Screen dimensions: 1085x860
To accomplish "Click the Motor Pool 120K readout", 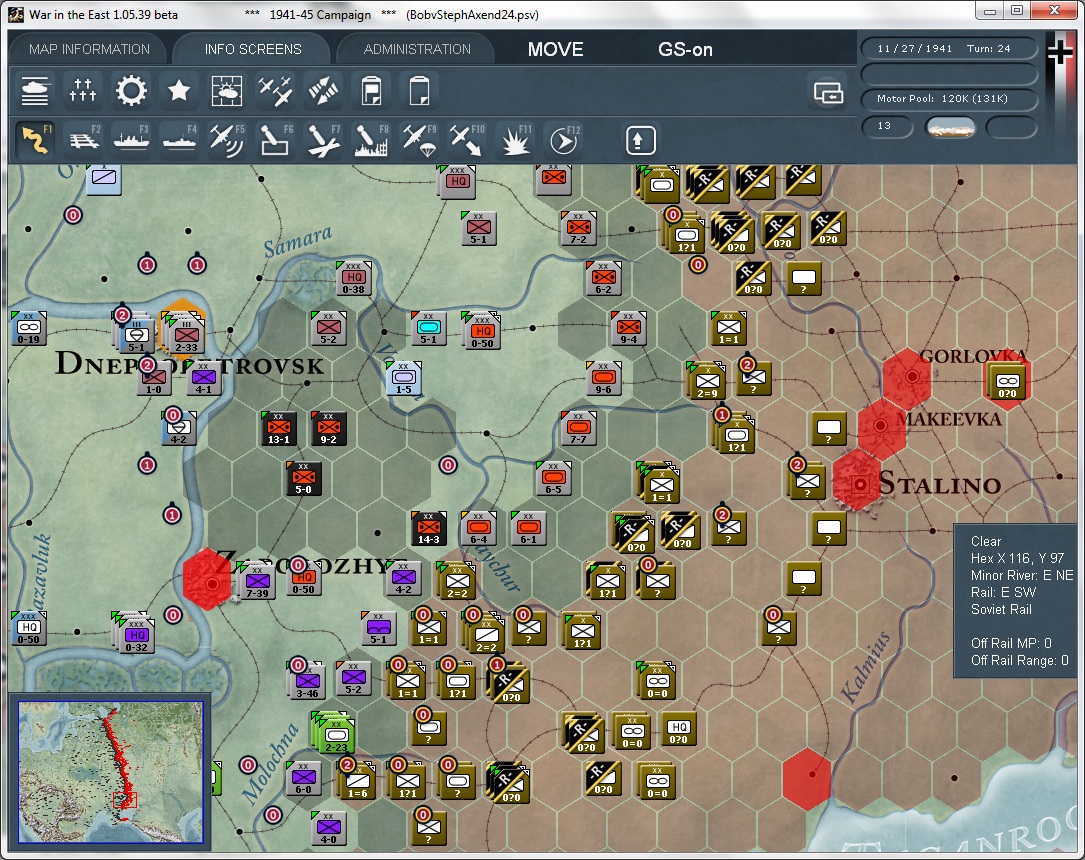I will 949,98.
